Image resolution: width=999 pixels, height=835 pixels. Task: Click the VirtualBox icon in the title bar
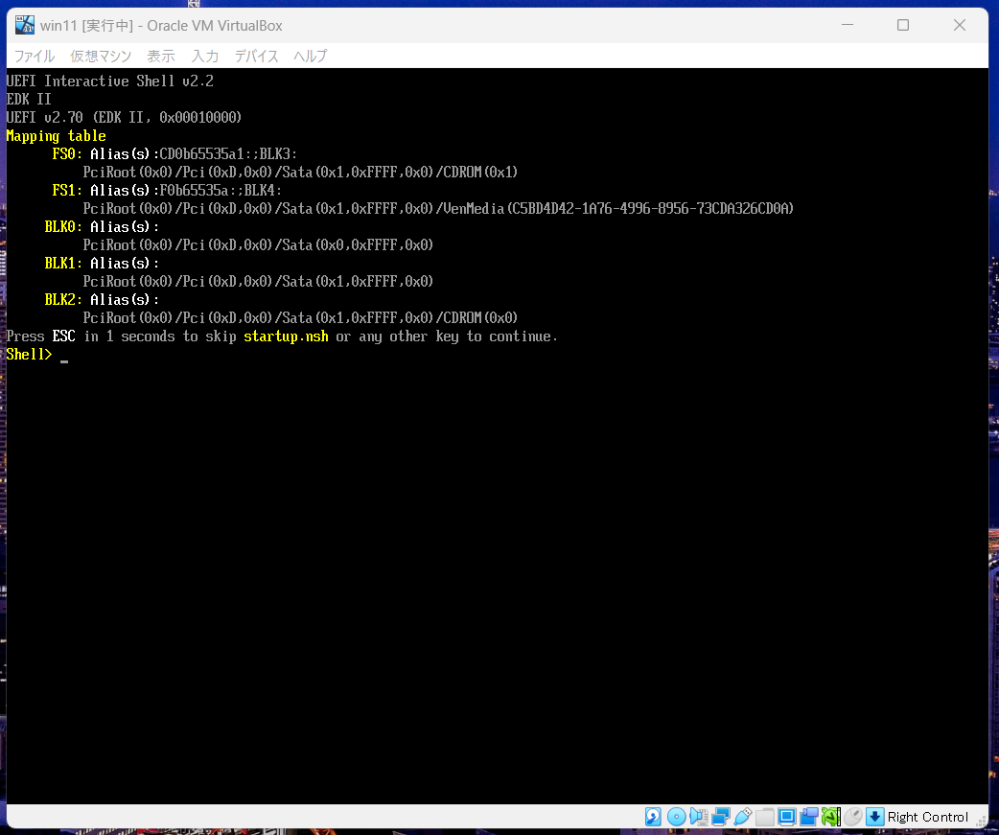coord(25,25)
